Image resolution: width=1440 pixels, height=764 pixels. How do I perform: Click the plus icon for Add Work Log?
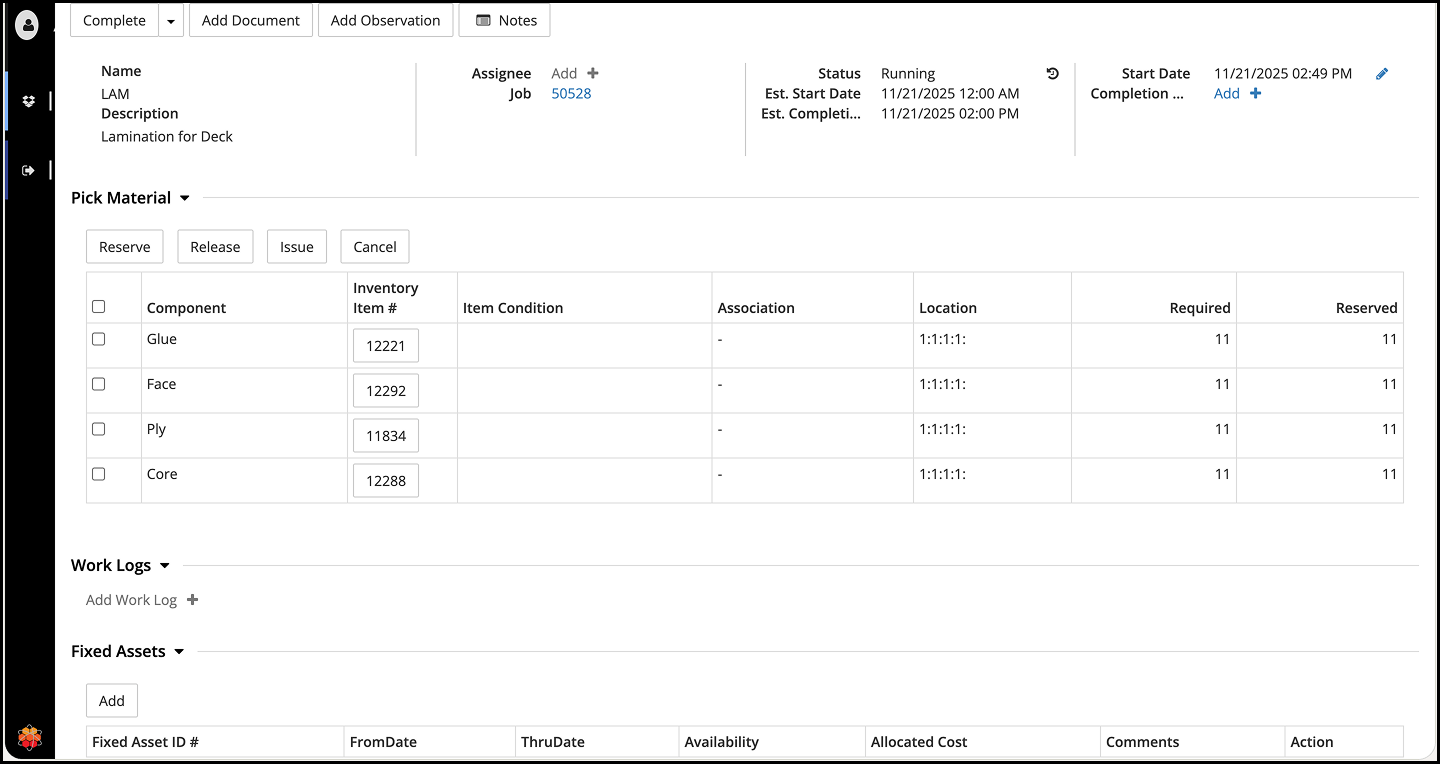click(x=193, y=600)
